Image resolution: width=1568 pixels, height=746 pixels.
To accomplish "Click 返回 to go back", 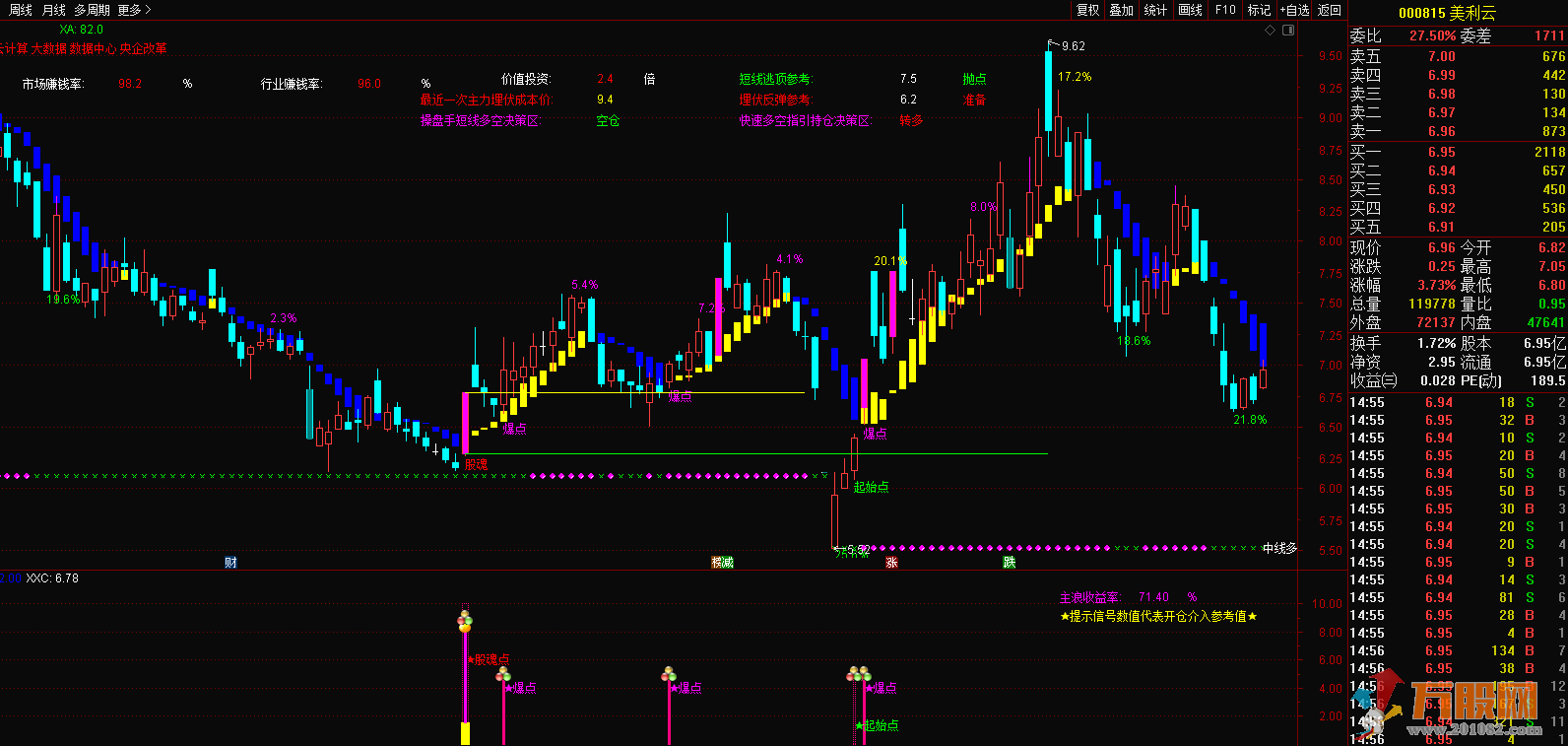I will pyautogui.click(x=1330, y=10).
